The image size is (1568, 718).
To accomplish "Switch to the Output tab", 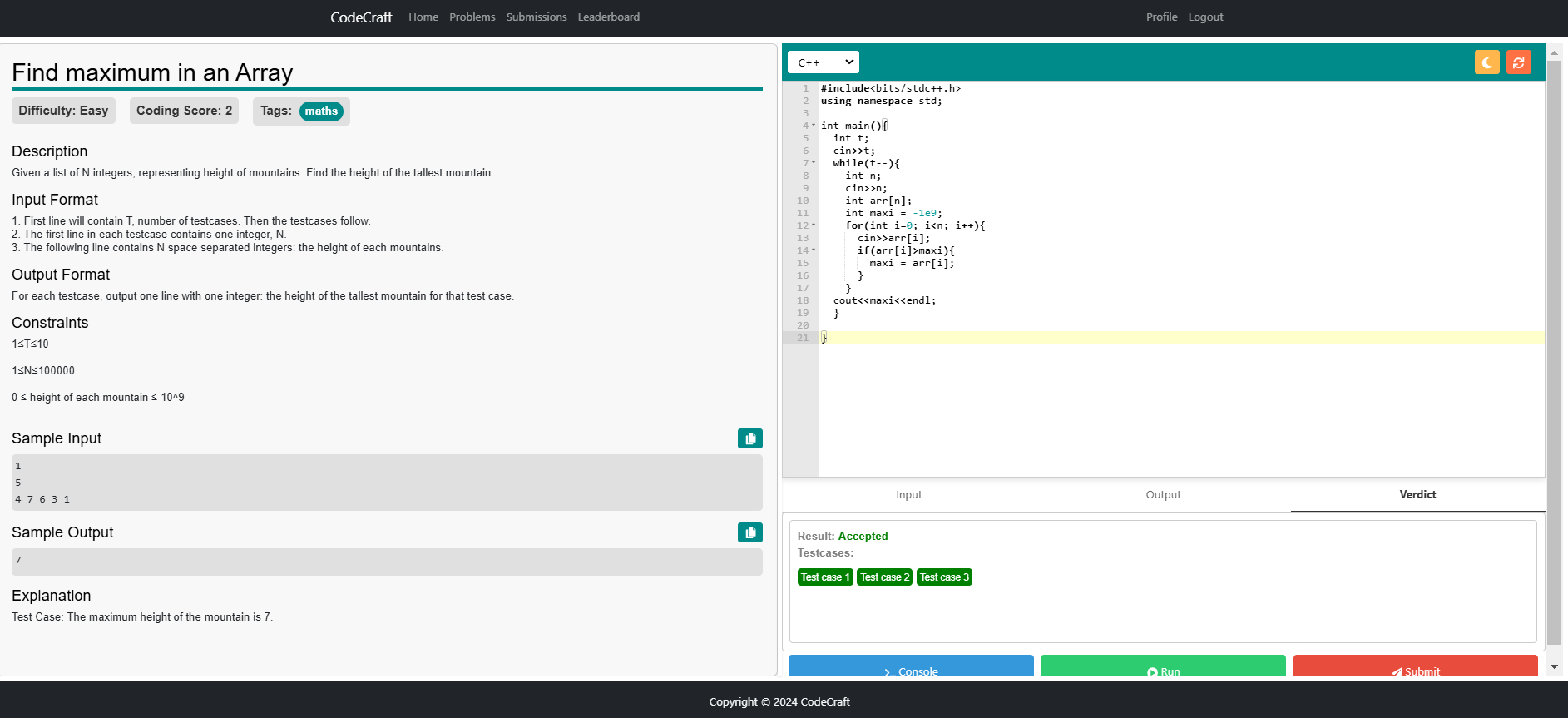I will point(1163,495).
